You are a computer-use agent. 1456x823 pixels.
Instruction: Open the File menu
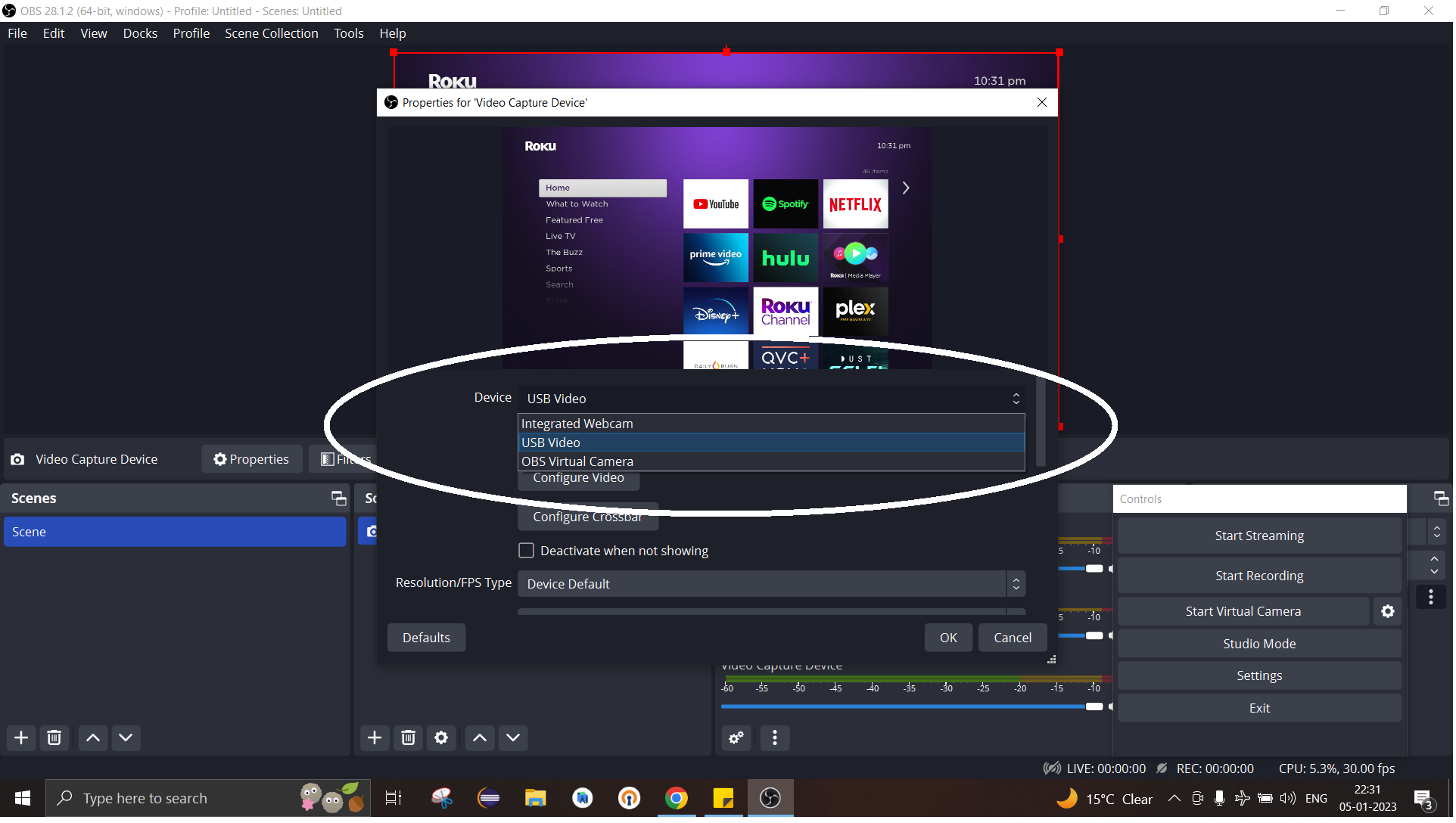pyautogui.click(x=17, y=33)
